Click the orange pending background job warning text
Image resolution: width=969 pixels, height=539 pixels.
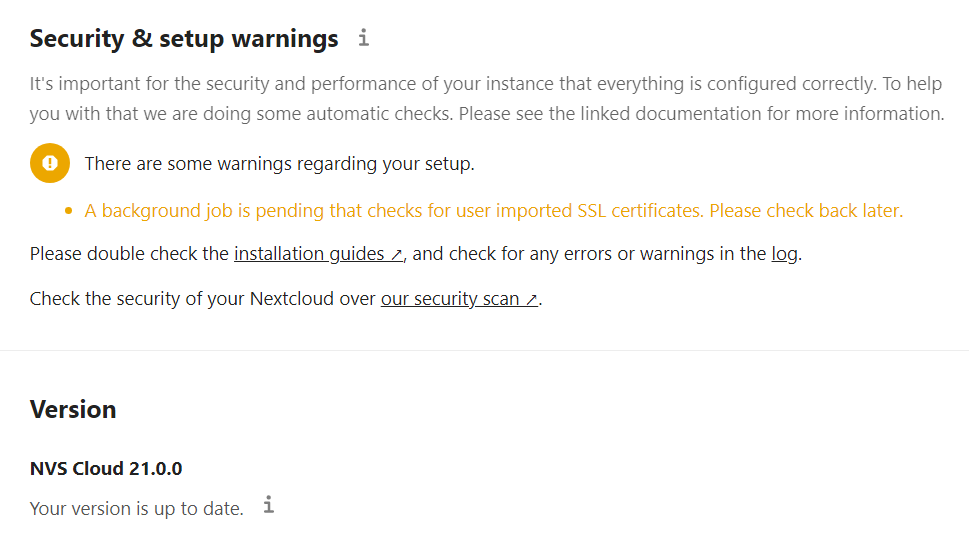[493, 211]
